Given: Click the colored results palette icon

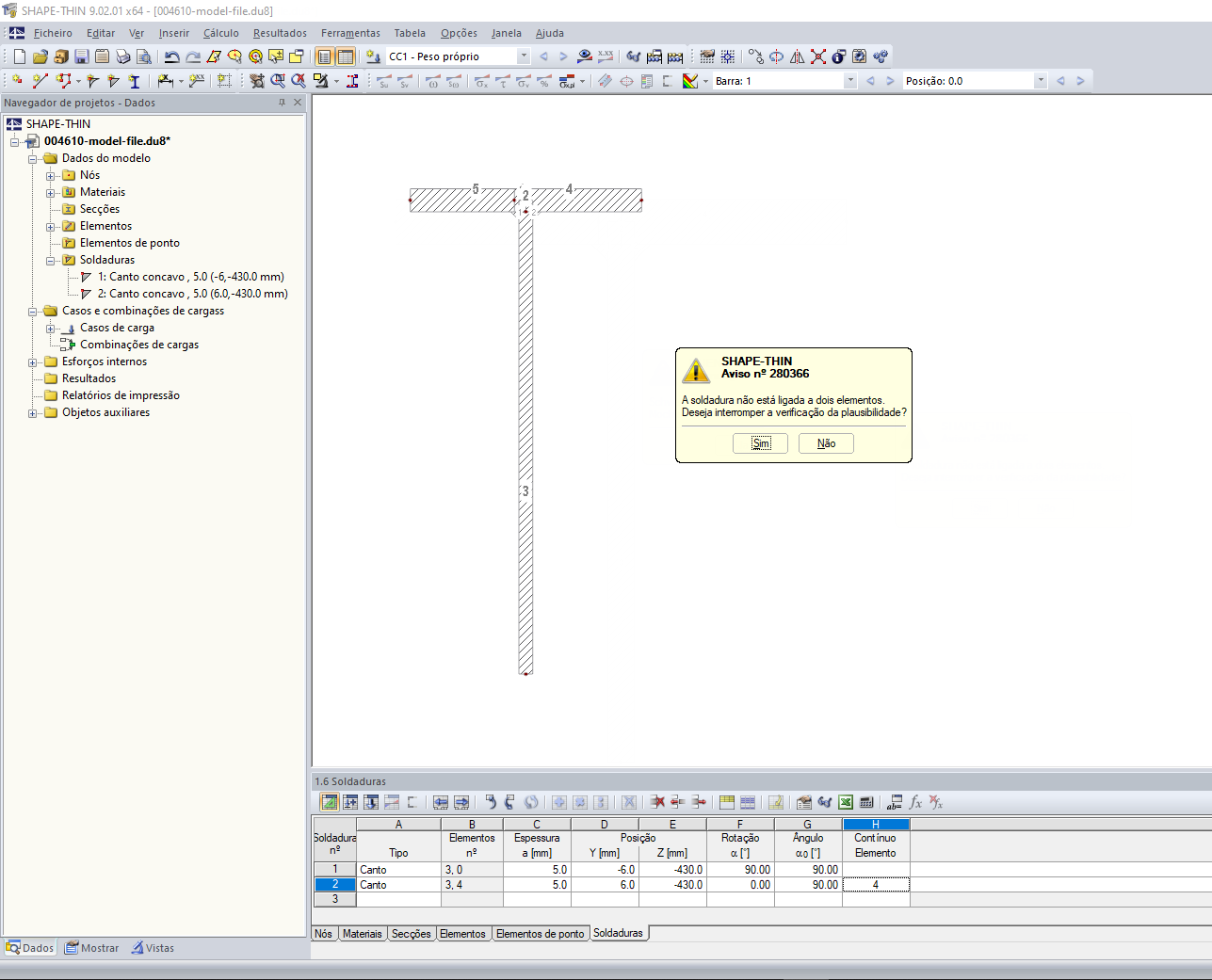Looking at the screenshot, I should pos(690,81).
